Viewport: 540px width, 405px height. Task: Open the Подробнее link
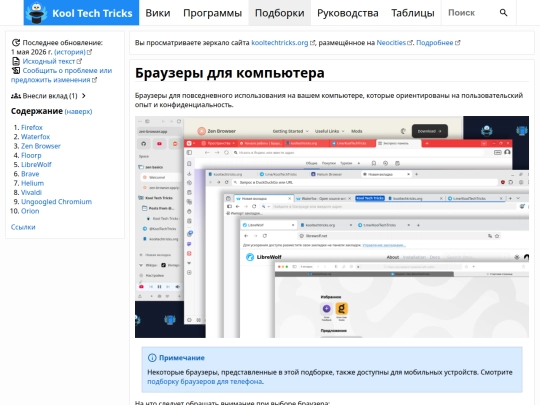435,43
